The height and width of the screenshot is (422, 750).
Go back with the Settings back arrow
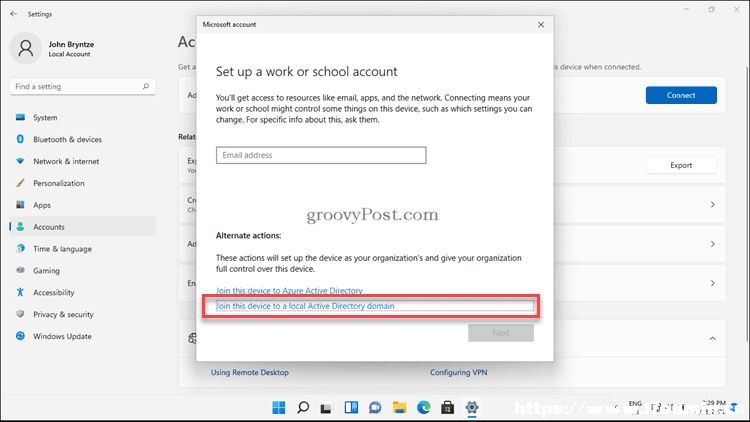coord(13,14)
